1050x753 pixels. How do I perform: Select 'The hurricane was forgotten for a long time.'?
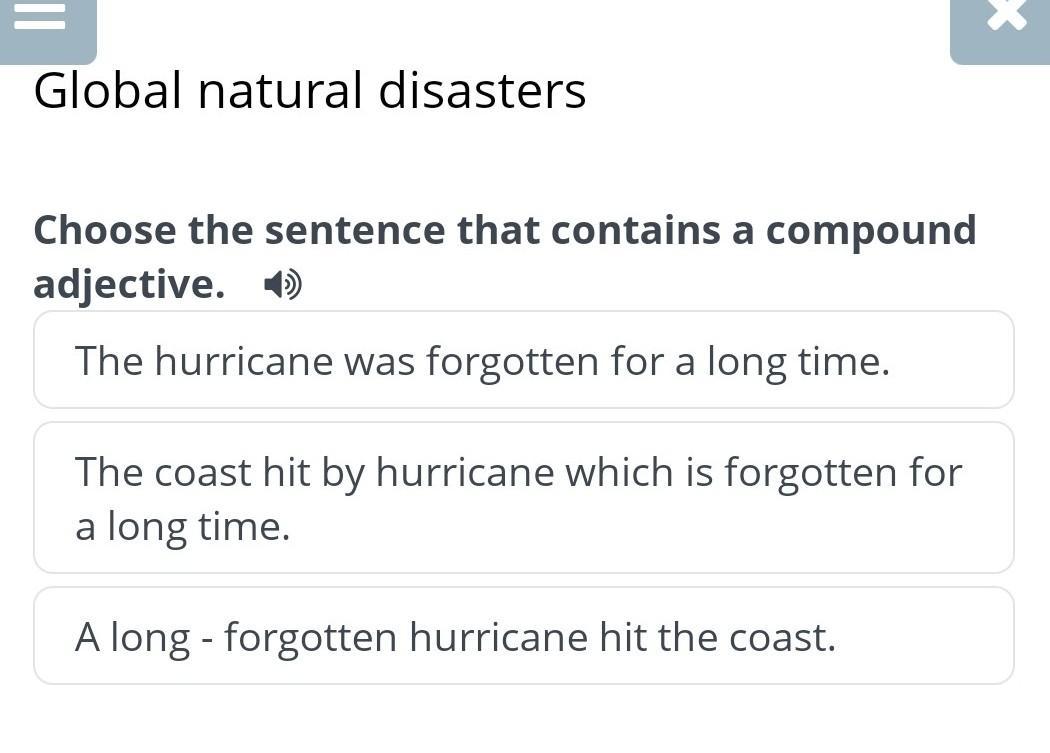tap(523, 360)
